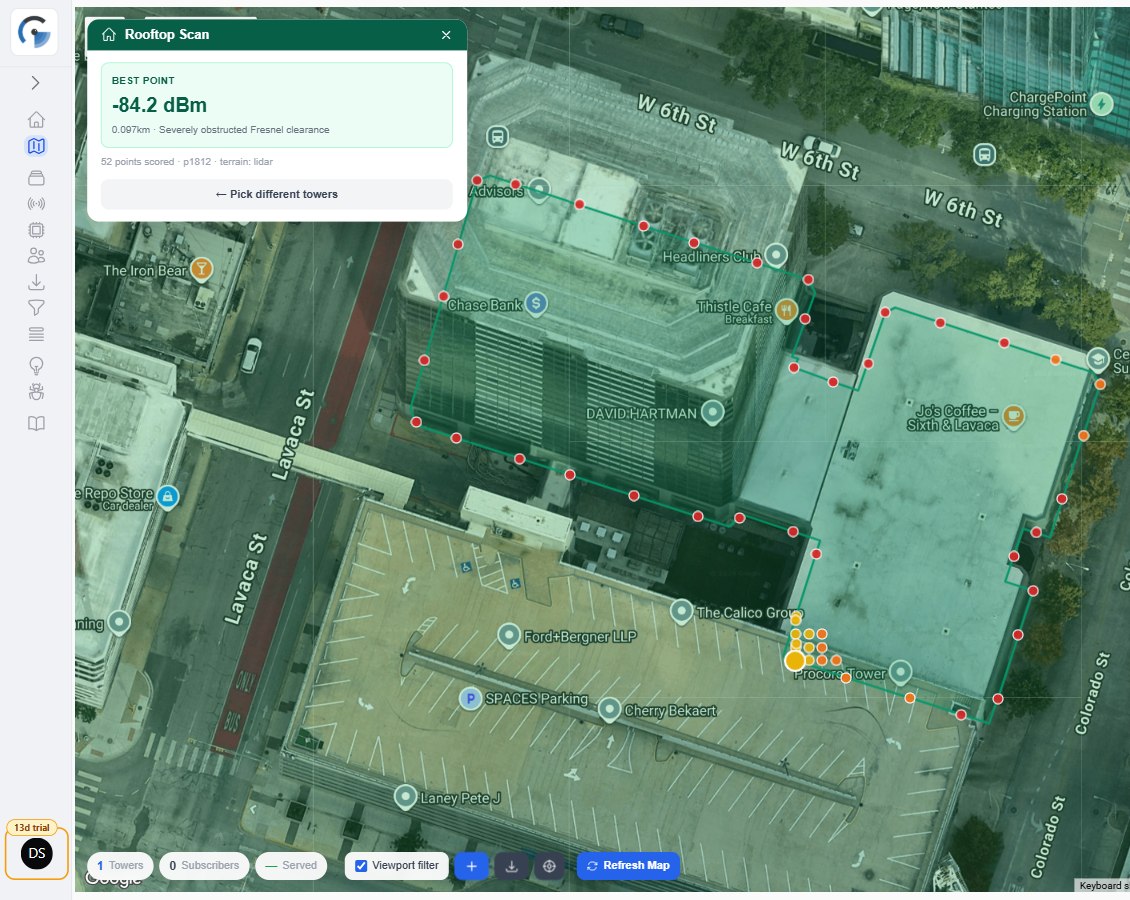The height and width of the screenshot is (900, 1130).
Task: Click the ChargePoint Charging Station pin
Action: pyautogui.click(x=1101, y=104)
